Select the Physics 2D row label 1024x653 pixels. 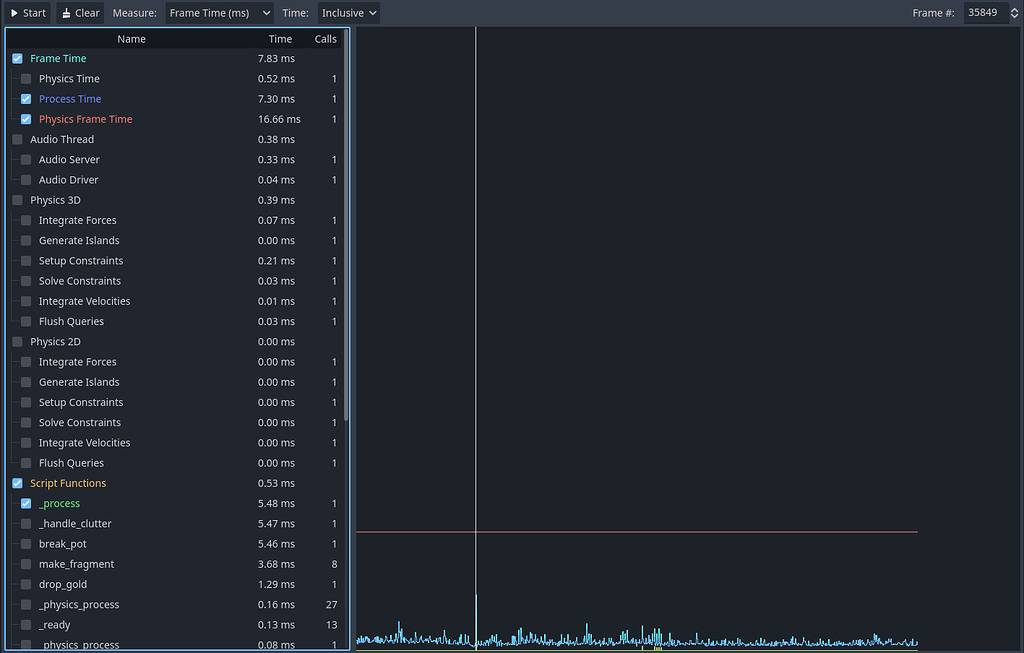(56, 342)
